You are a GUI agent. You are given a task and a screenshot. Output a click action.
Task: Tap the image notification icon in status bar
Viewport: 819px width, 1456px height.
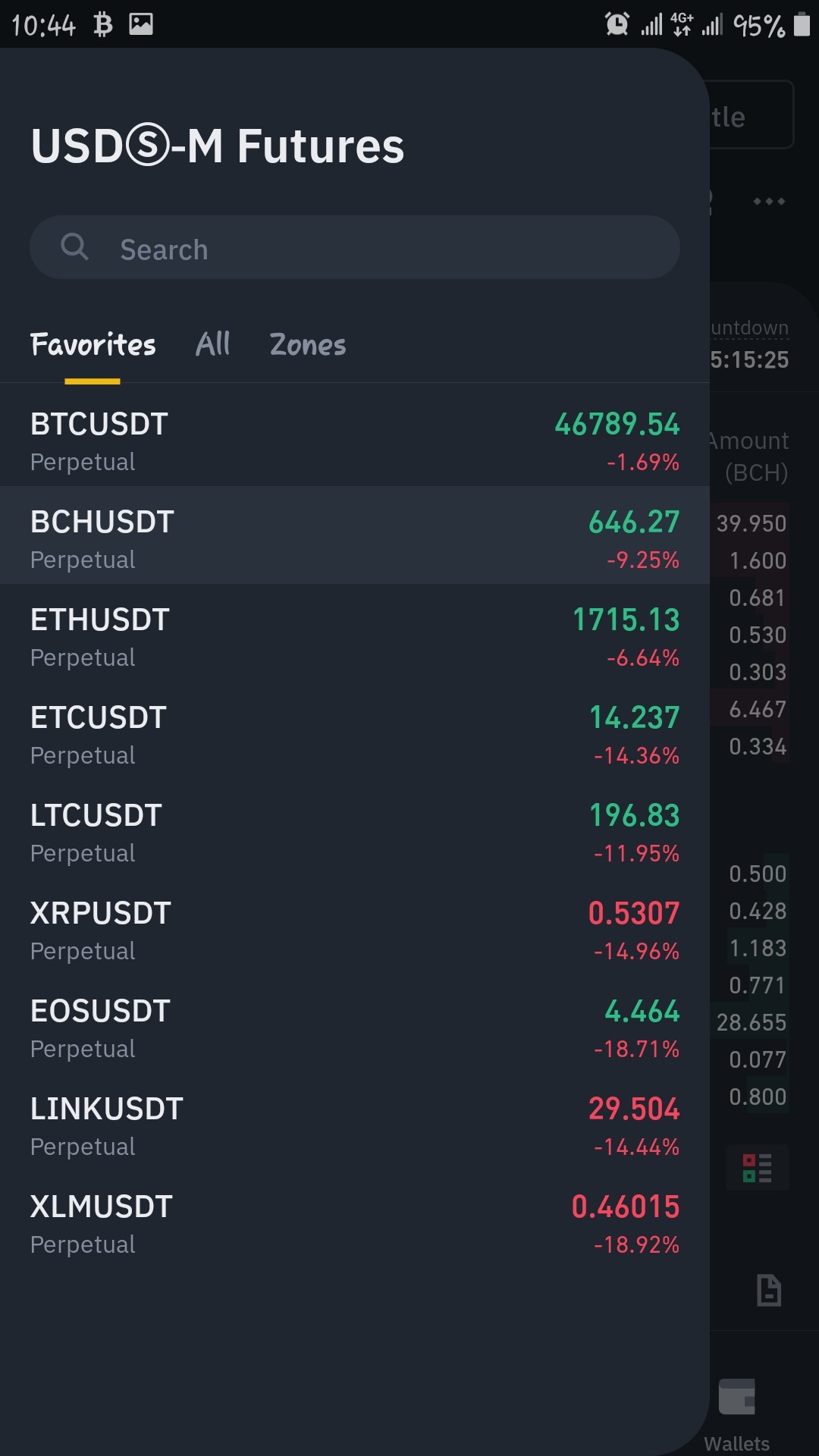(141, 24)
